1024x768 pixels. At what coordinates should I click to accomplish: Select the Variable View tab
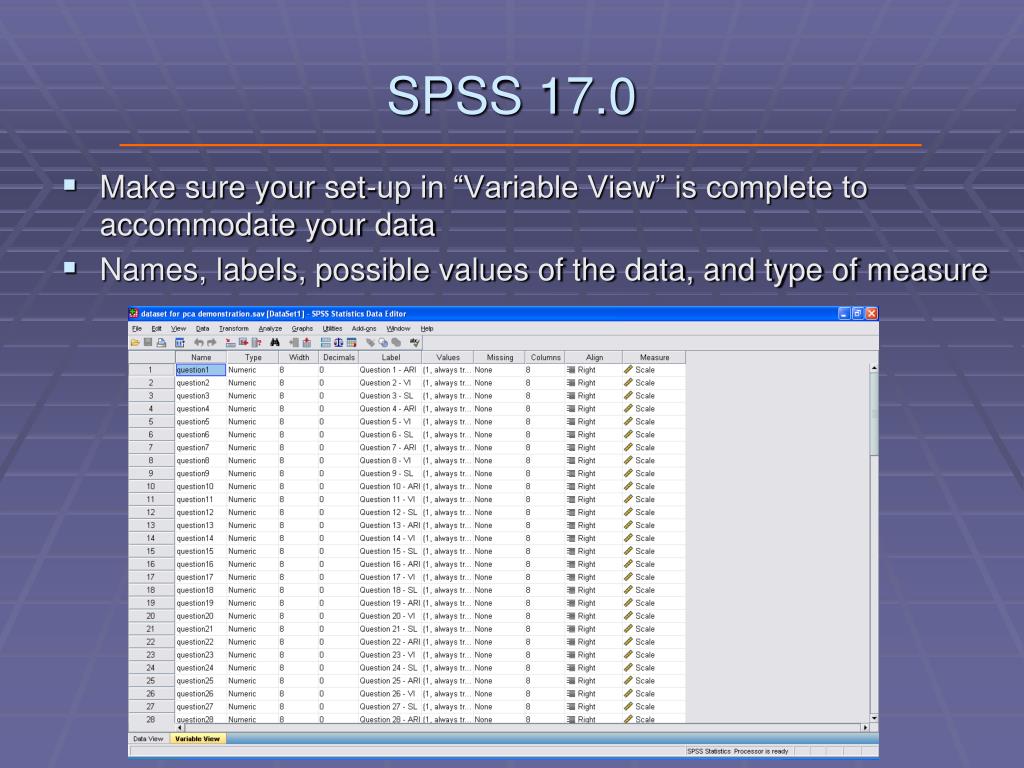[197, 739]
